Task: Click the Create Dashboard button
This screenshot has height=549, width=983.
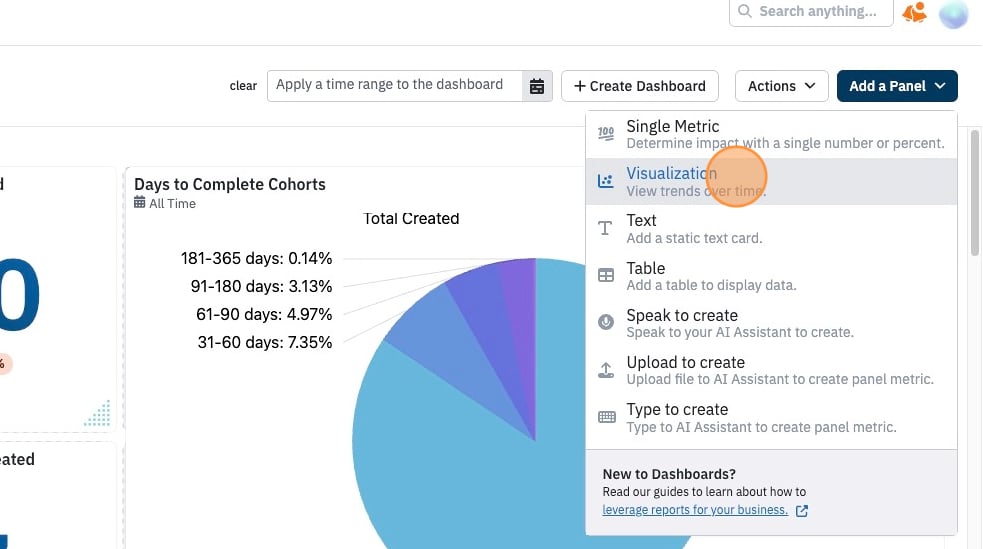Action: click(x=639, y=86)
